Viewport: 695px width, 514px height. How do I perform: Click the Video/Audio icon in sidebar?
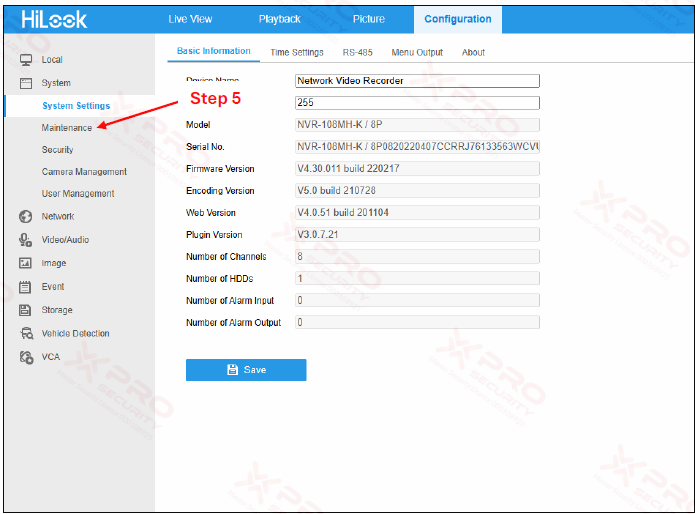(26, 240)
